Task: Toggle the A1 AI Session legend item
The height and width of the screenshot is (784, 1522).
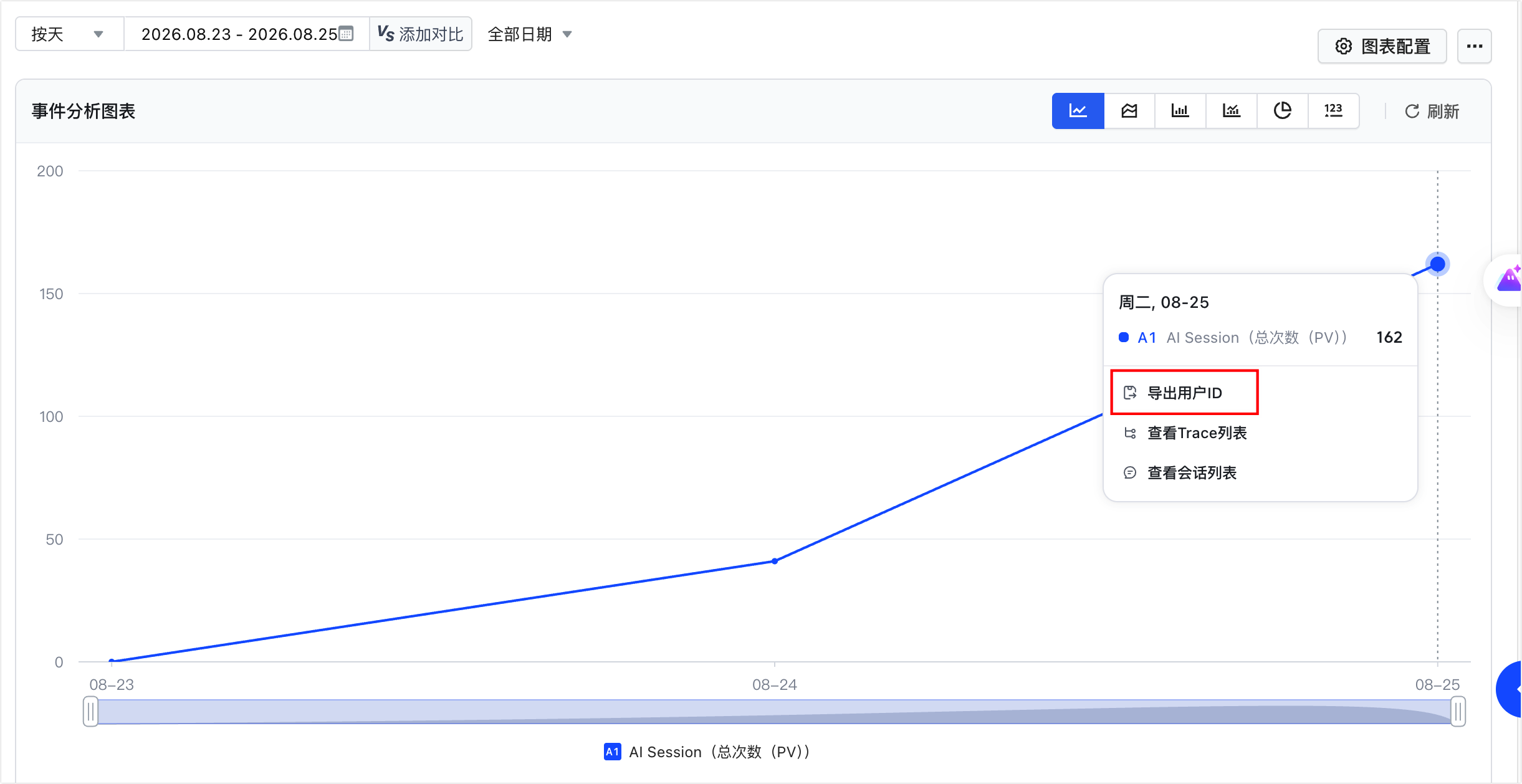Action: point(707,752)
